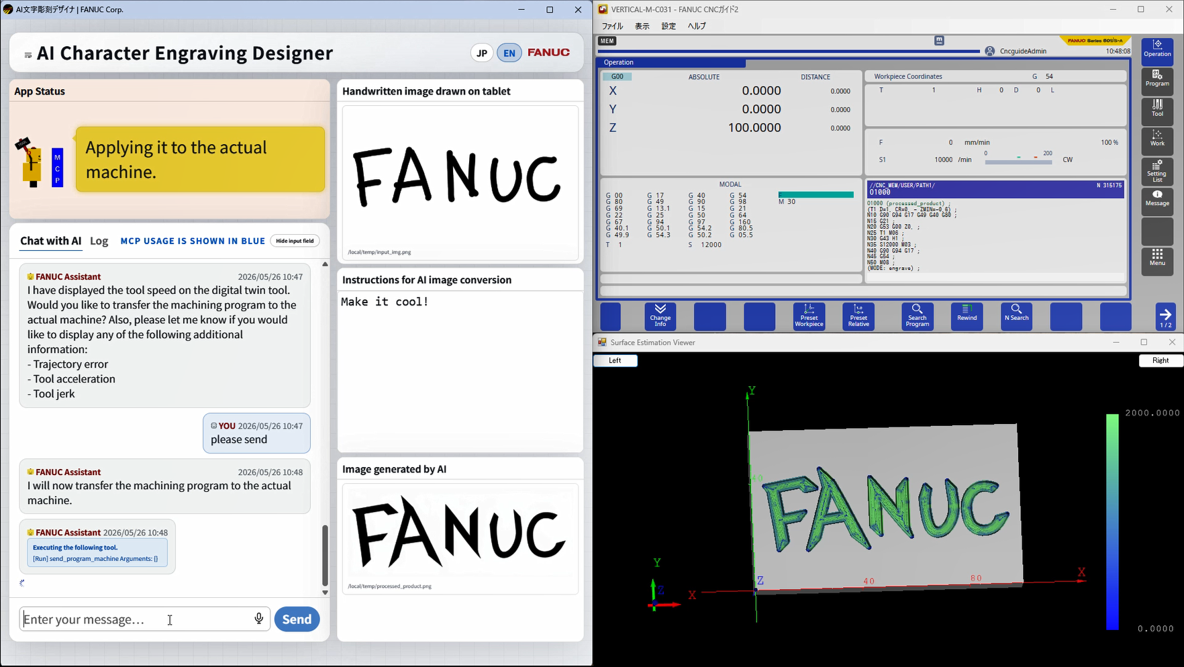
Task: Focus the Enter your message input field
Action: [144, 619]
